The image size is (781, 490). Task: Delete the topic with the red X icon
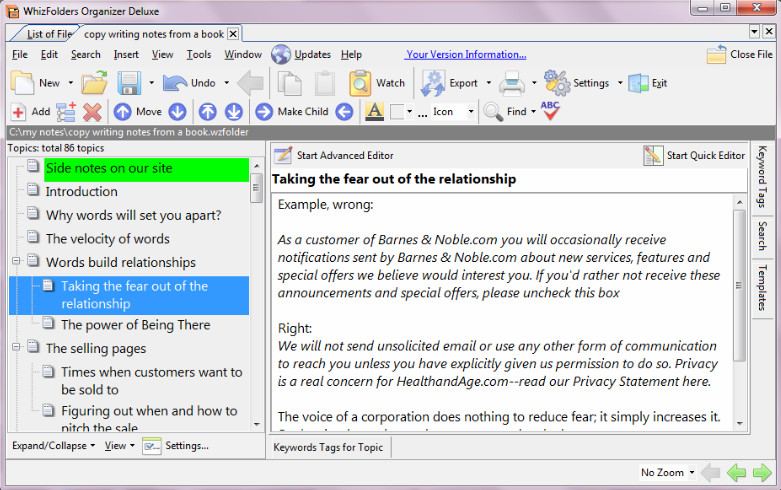tap(92, 112)
